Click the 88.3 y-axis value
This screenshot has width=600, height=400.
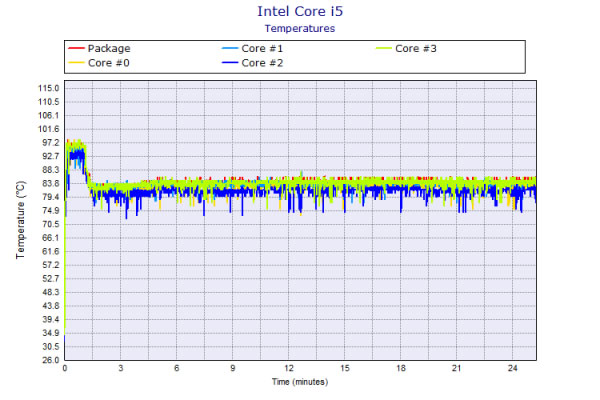(x=51, y=170)
